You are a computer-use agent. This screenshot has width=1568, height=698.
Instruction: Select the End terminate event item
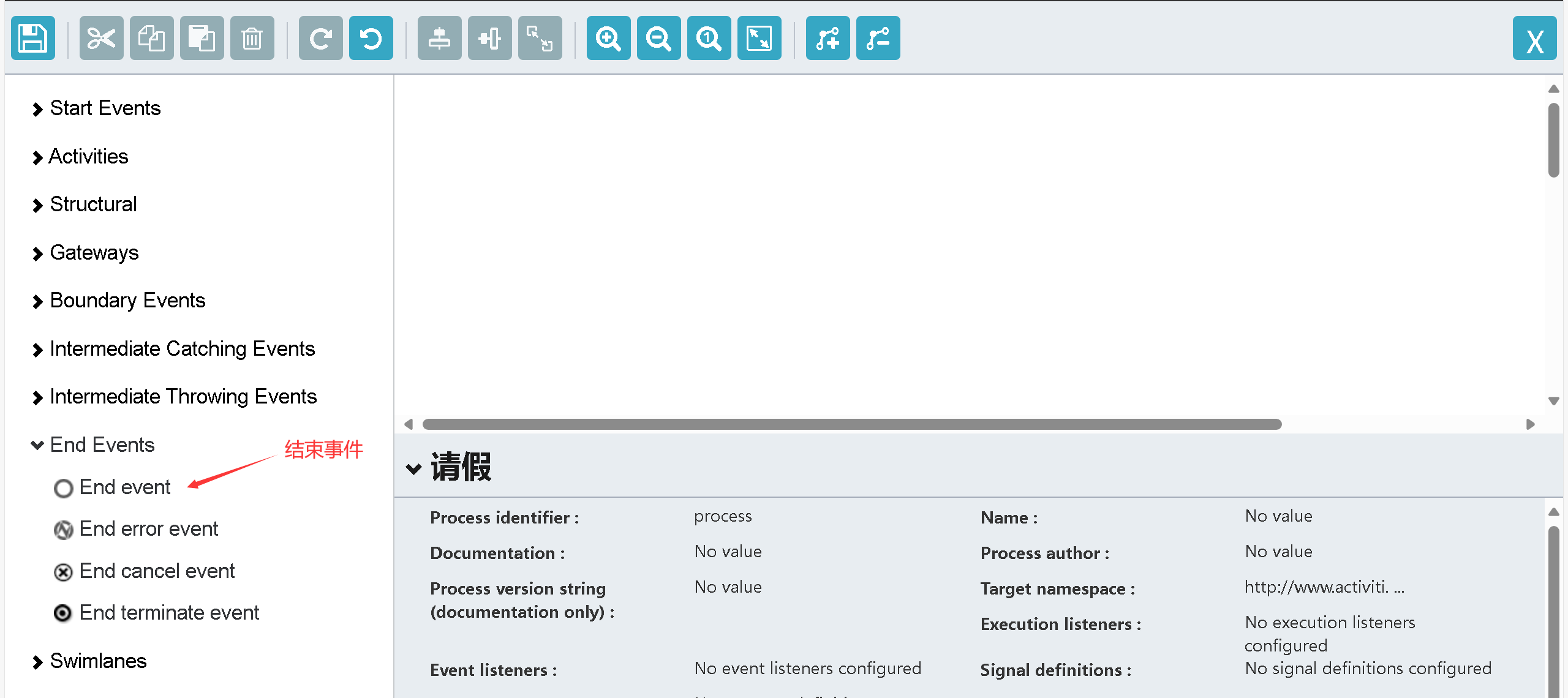click(169, 613)
